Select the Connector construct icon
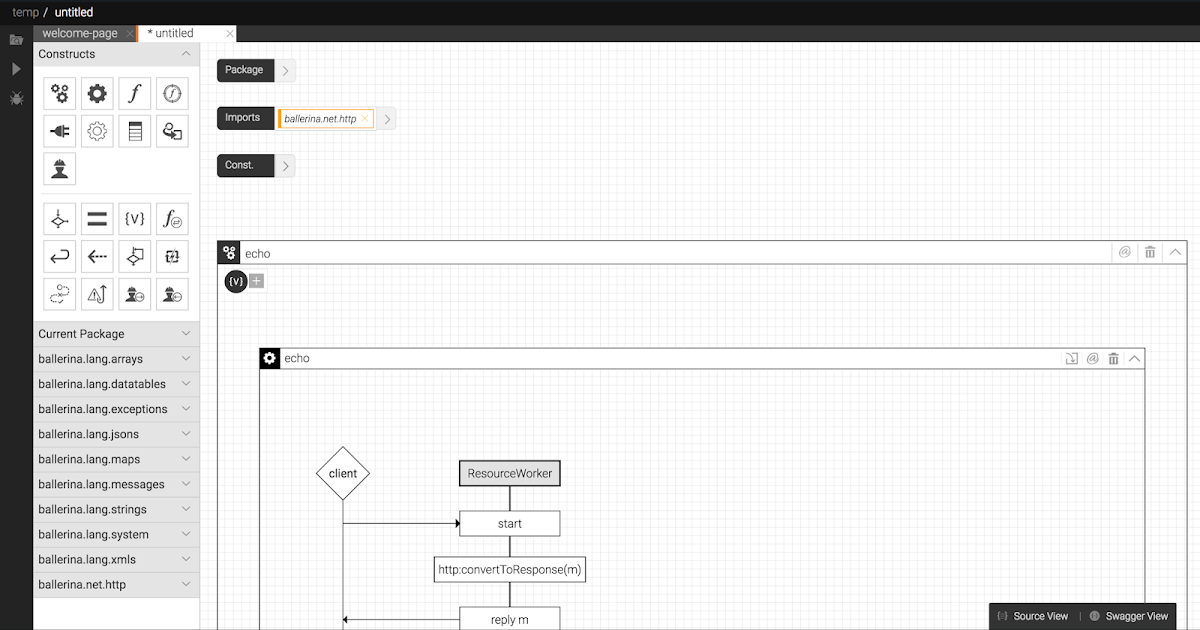This screenshot has width=1200, height=630. click(x=59, y=130)
